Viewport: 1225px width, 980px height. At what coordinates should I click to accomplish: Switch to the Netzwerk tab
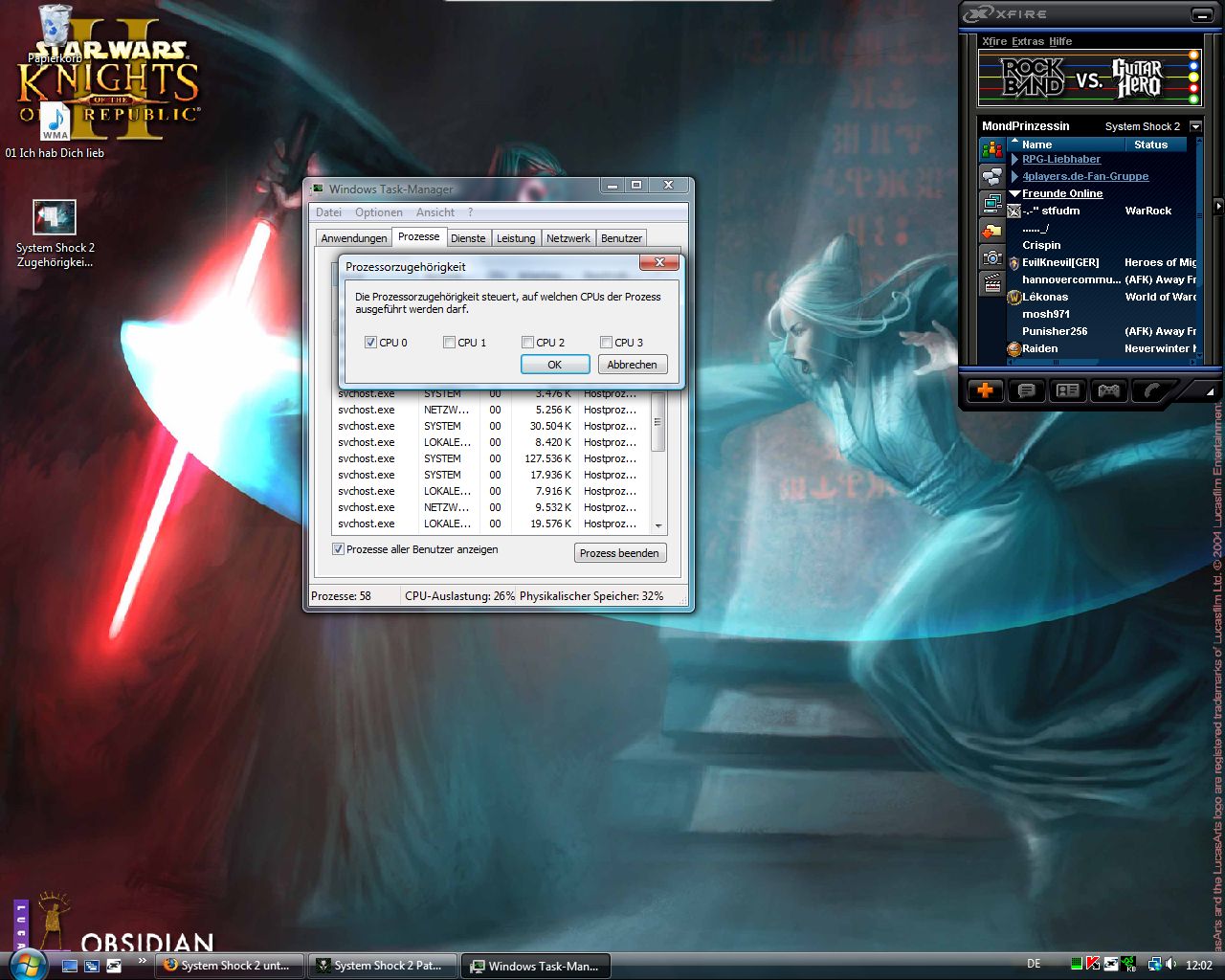point(568,238)
